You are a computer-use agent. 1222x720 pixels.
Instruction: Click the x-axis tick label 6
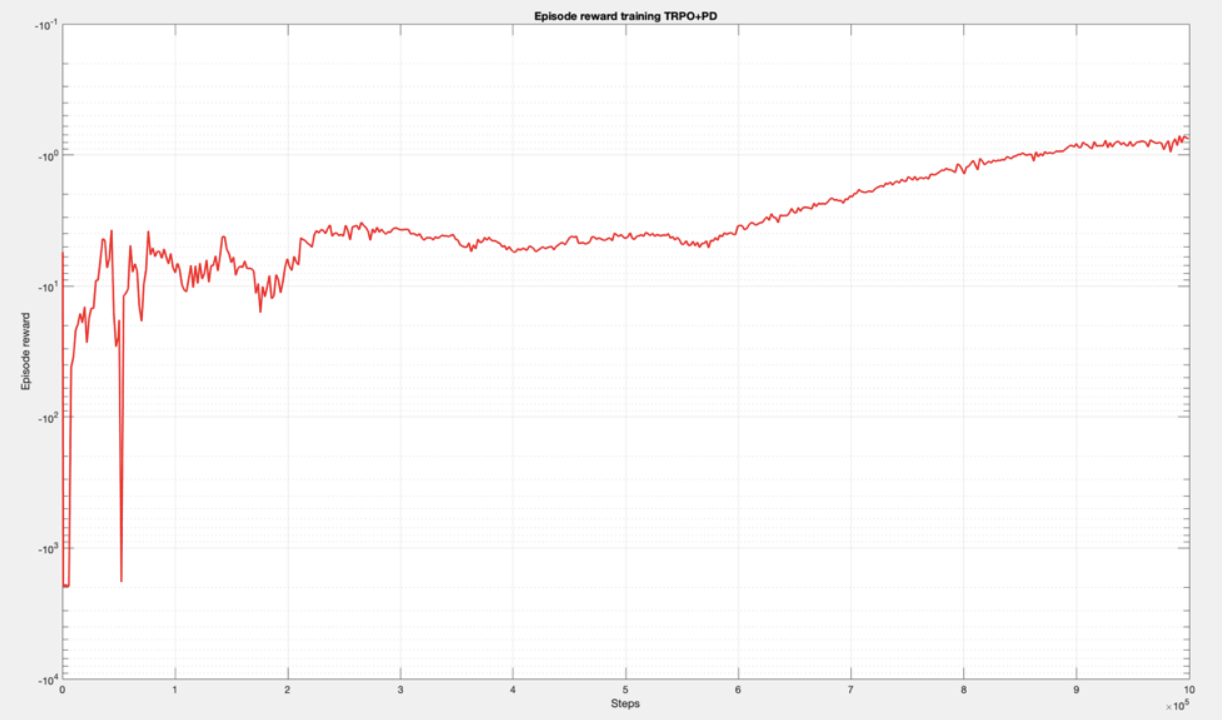point(738,690)
